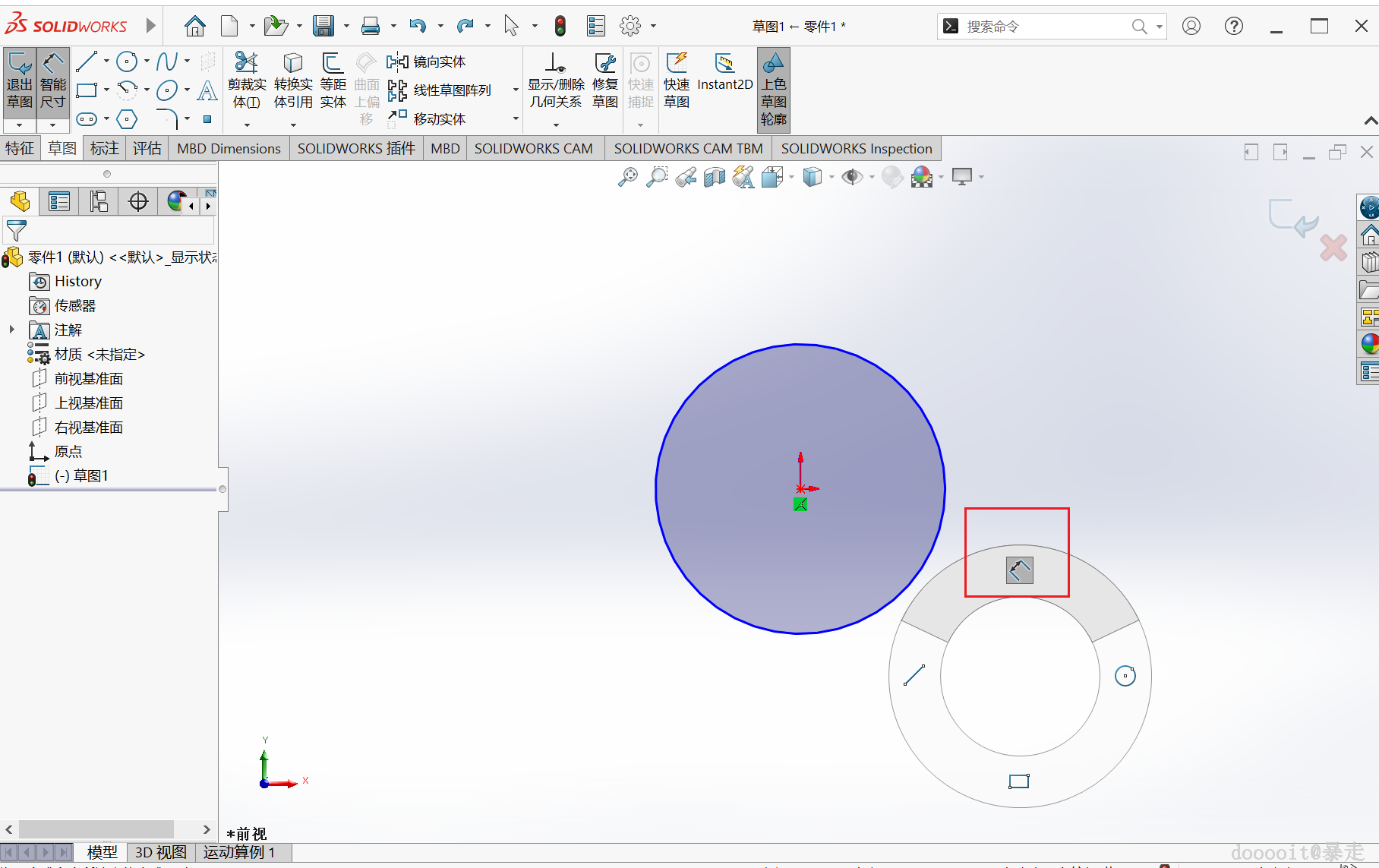Viewport: 1379px width, 868px height.
Task: Open Repair Sketch (修复草图) tool
Action: pyautogui.click(x=605, y=82)
